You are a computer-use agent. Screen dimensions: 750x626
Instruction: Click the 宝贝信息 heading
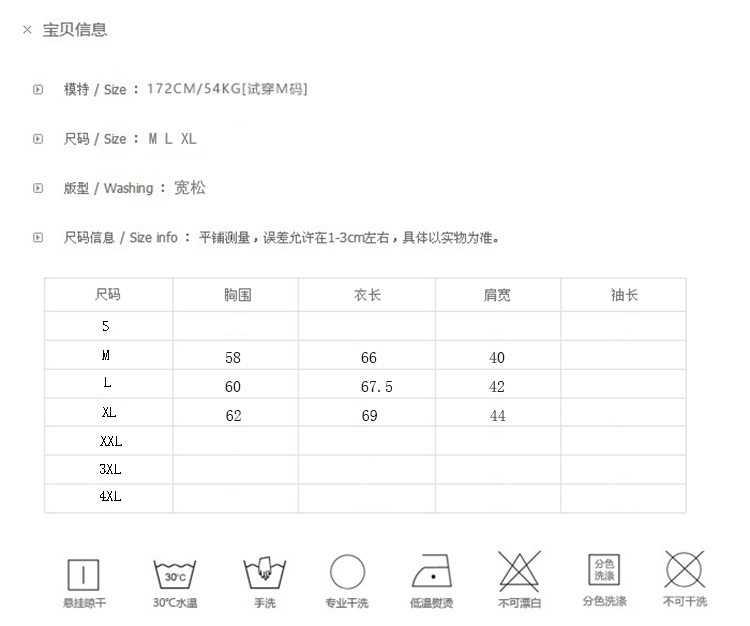pos(75,30)
